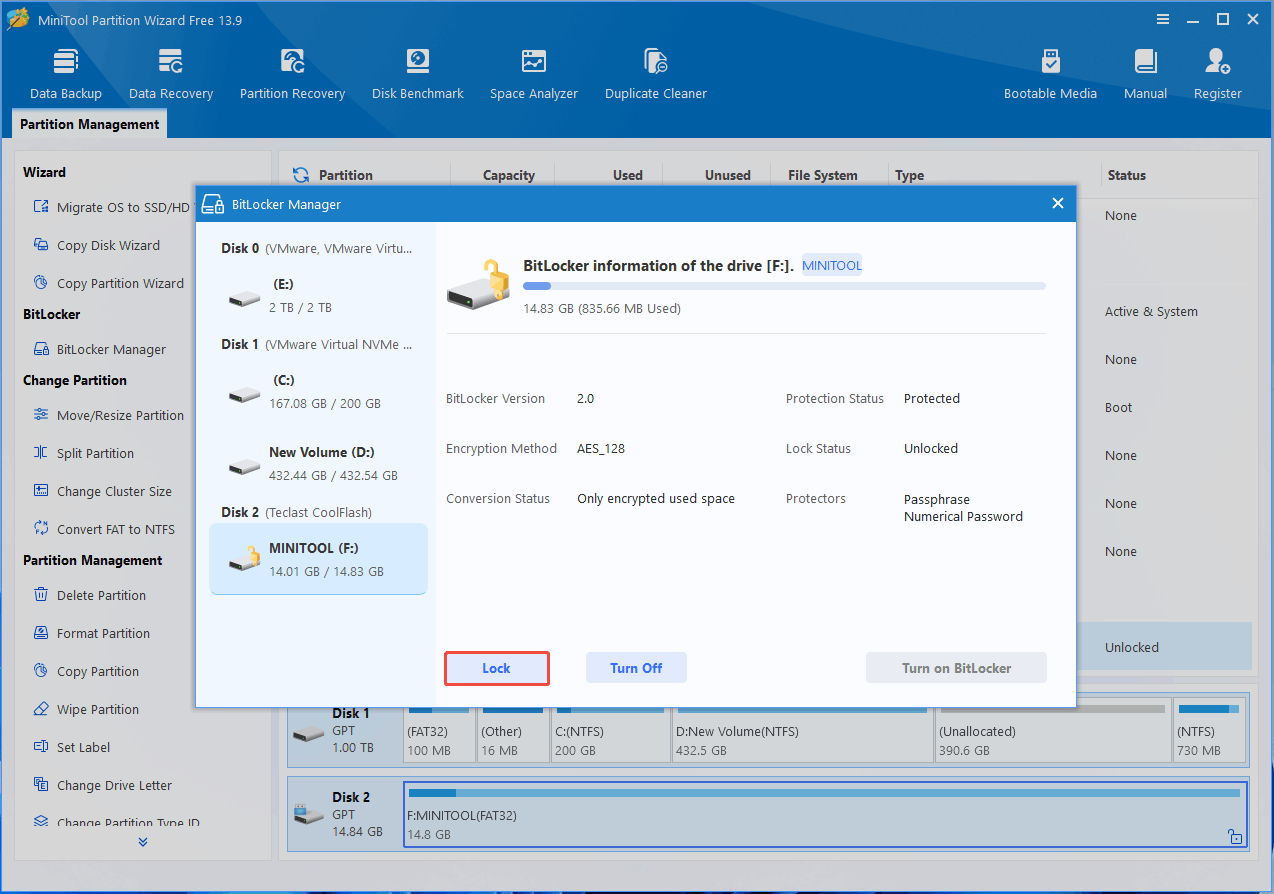This screenshot has width=1274, height=894.
Task: Click the Disk 1 GPT disk label
Action: [x=345, y=730]
